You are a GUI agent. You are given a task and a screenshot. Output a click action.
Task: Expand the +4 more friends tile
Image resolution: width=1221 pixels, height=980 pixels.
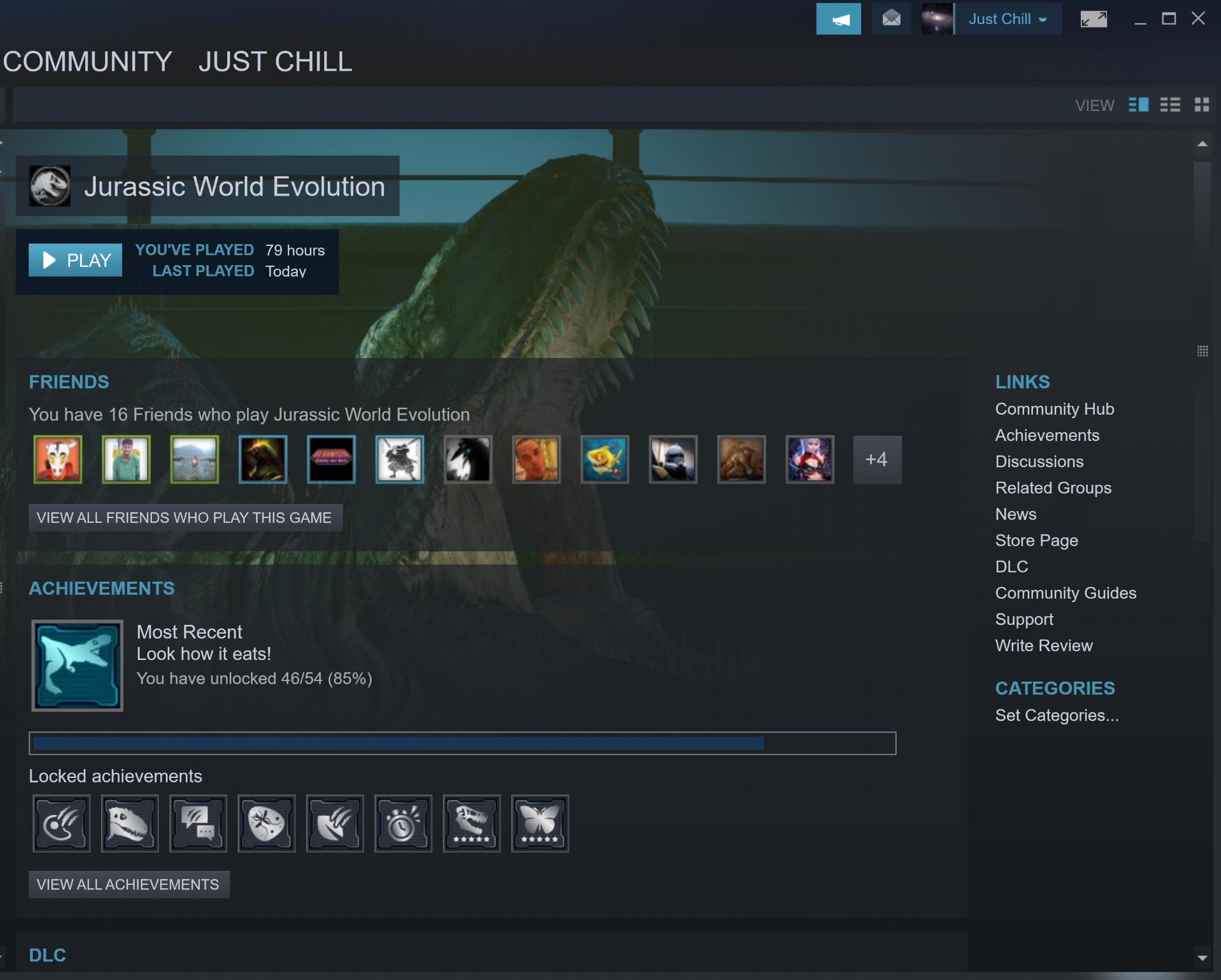(877, 460)
